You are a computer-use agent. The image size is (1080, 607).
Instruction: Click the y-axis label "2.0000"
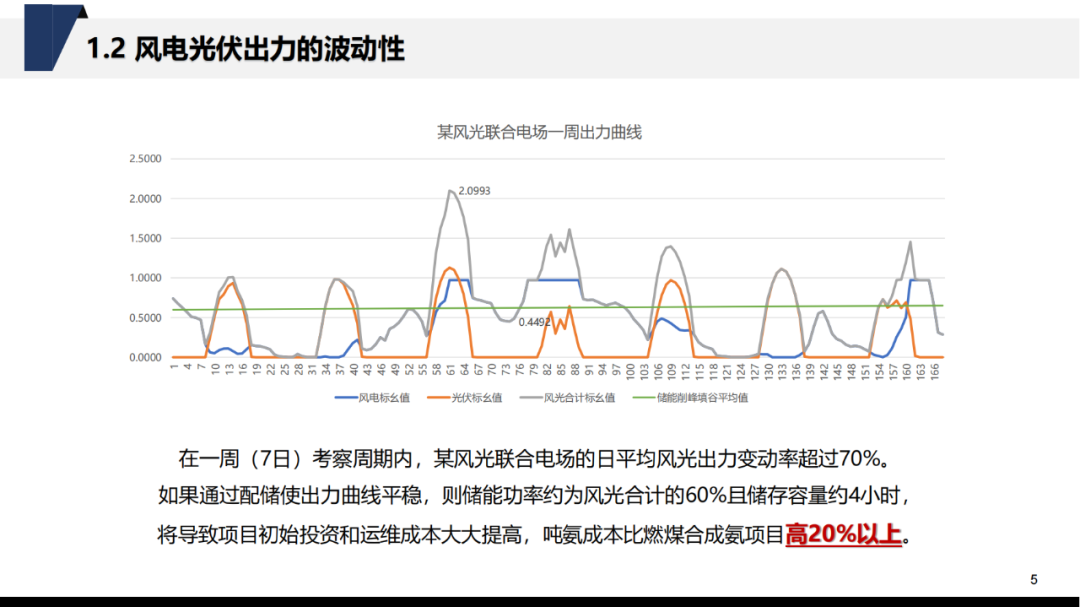click(145, 198)
